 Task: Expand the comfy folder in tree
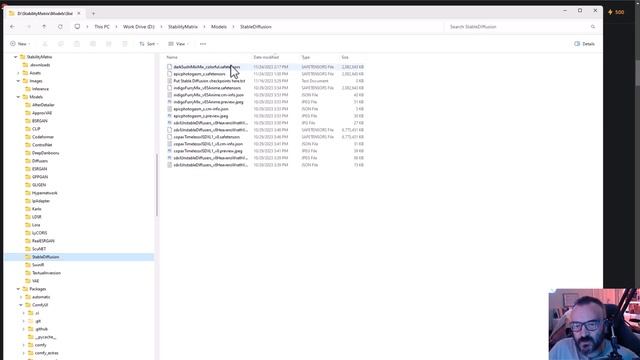tap(24, 345)
